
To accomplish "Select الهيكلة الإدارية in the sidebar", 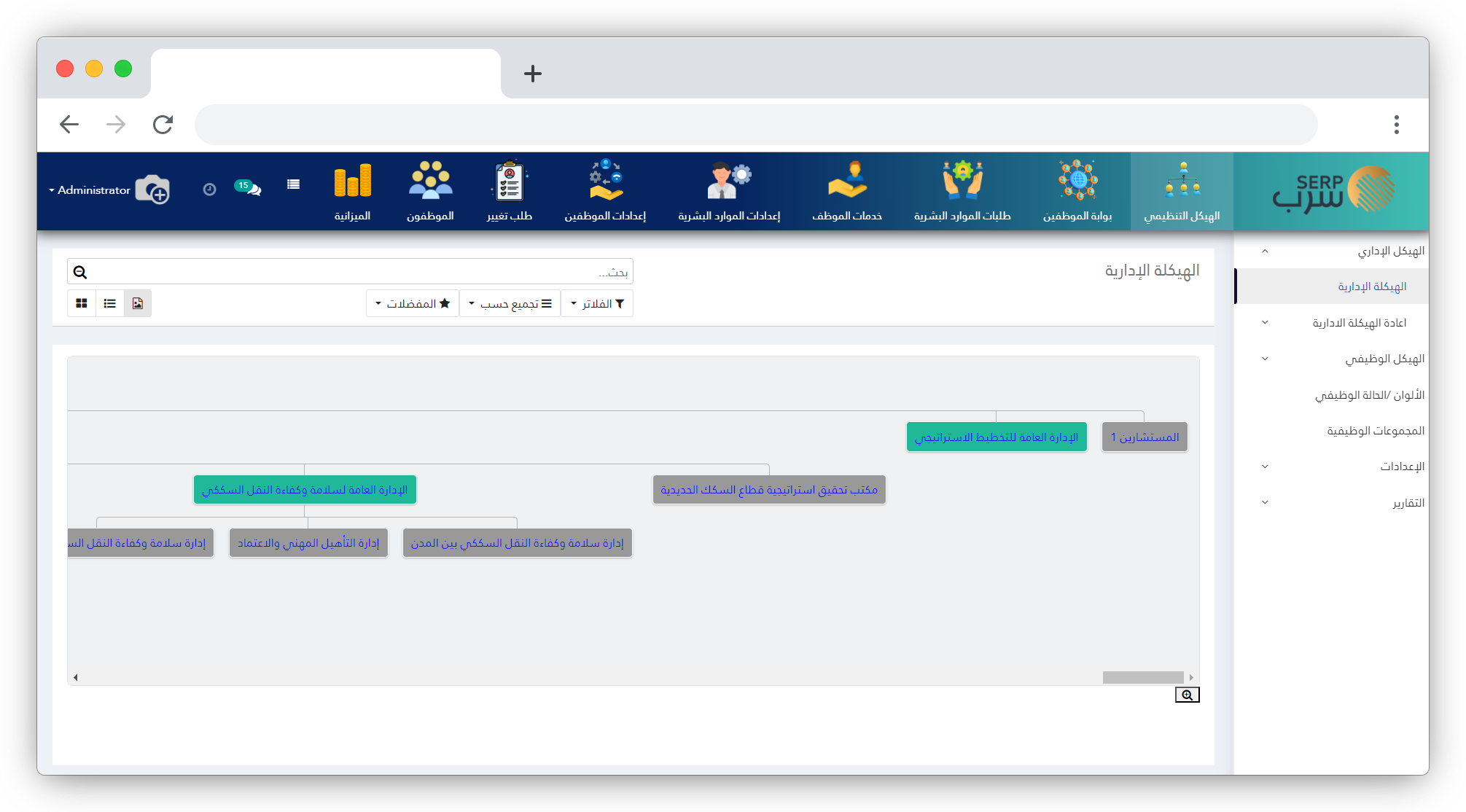I will tap(1371, 286).
